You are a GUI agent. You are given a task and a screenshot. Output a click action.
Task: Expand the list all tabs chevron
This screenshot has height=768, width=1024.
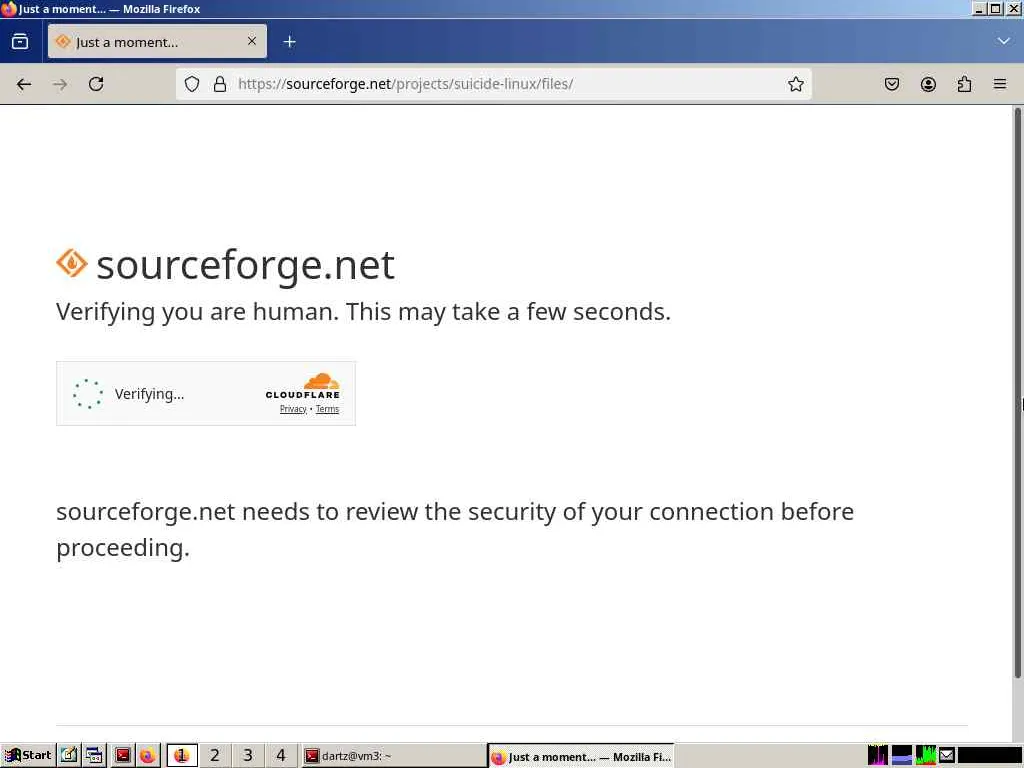pyautogui.click(x=1003, y=41)
